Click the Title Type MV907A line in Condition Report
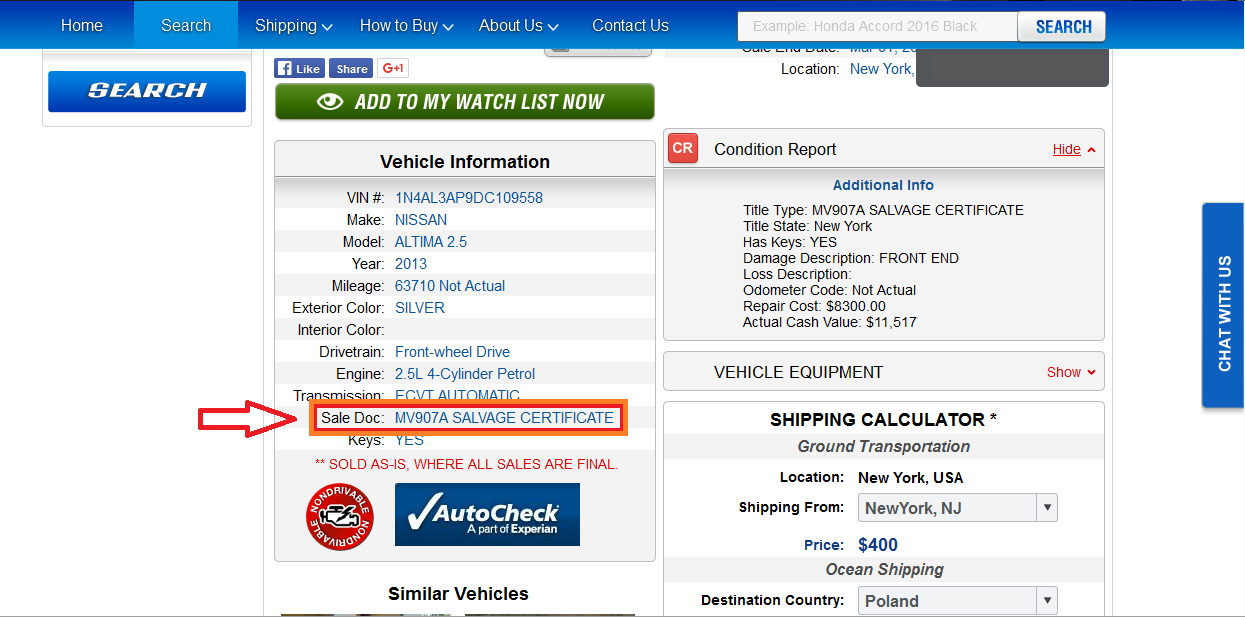The height and width of the screenshot is (617, 1245). coord(883,210)
